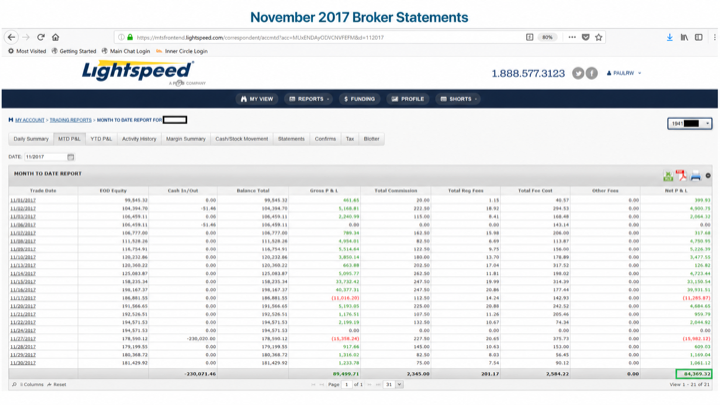
Task: Sort by the Net P & L column header
Action: (x=676, y=191)
